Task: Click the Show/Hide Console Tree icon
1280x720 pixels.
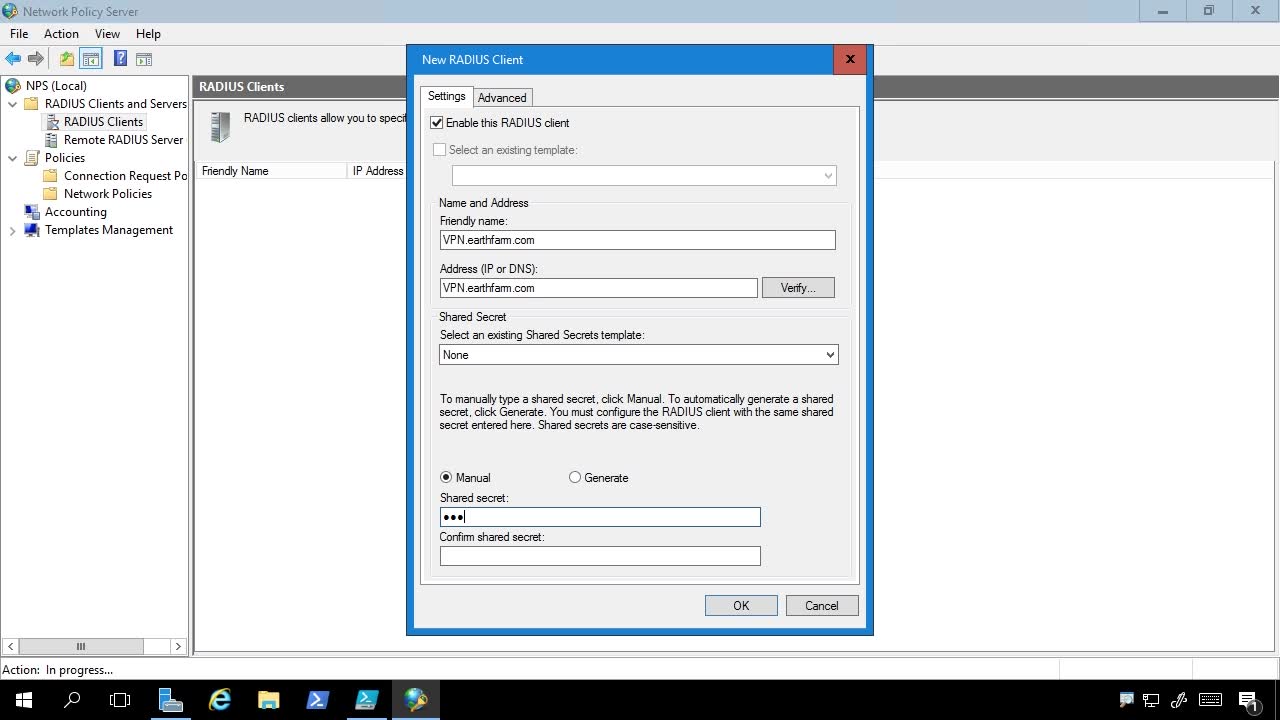Action: 91,59
